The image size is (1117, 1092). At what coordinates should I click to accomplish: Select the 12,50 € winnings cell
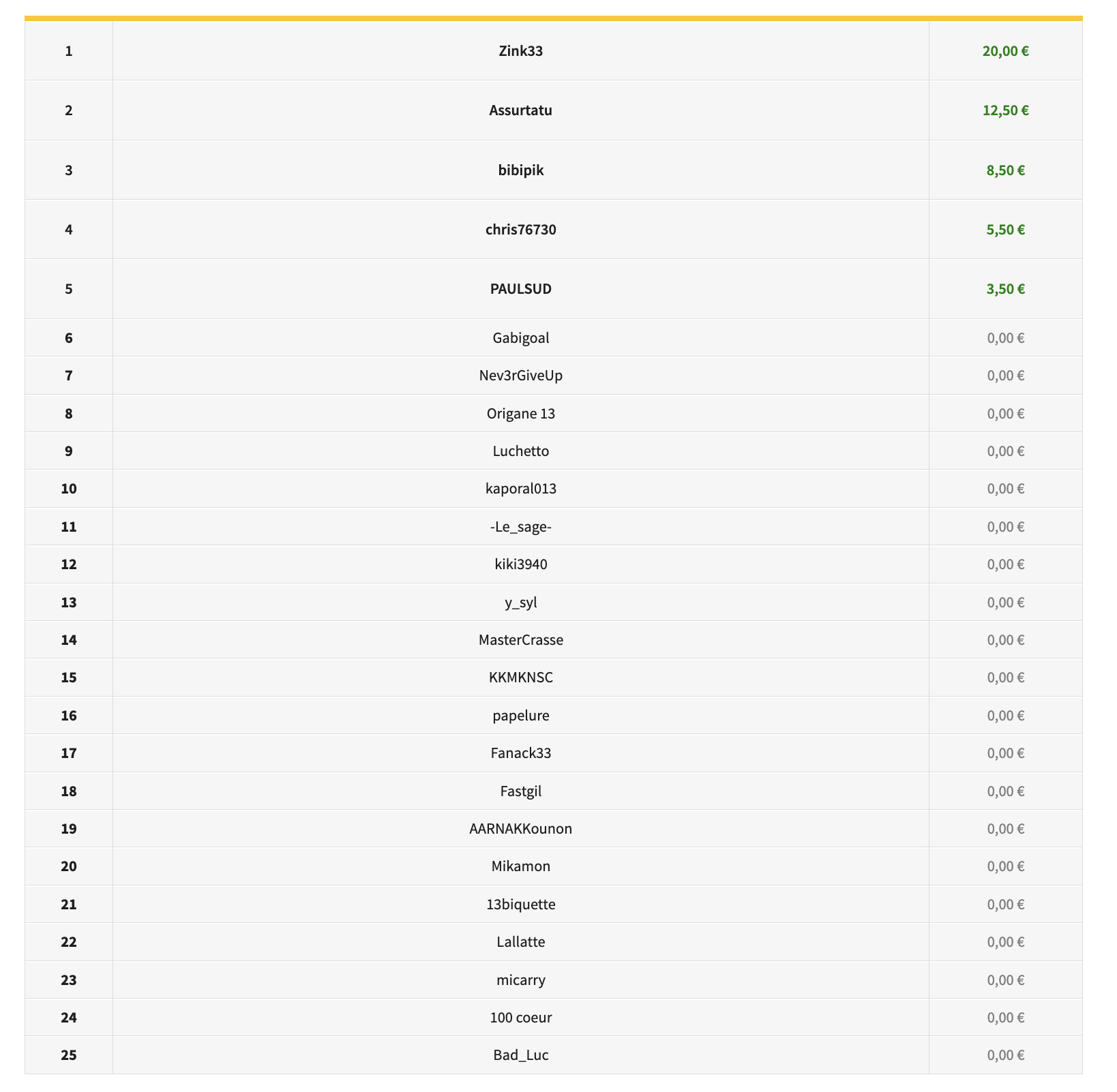(1005, 110)
